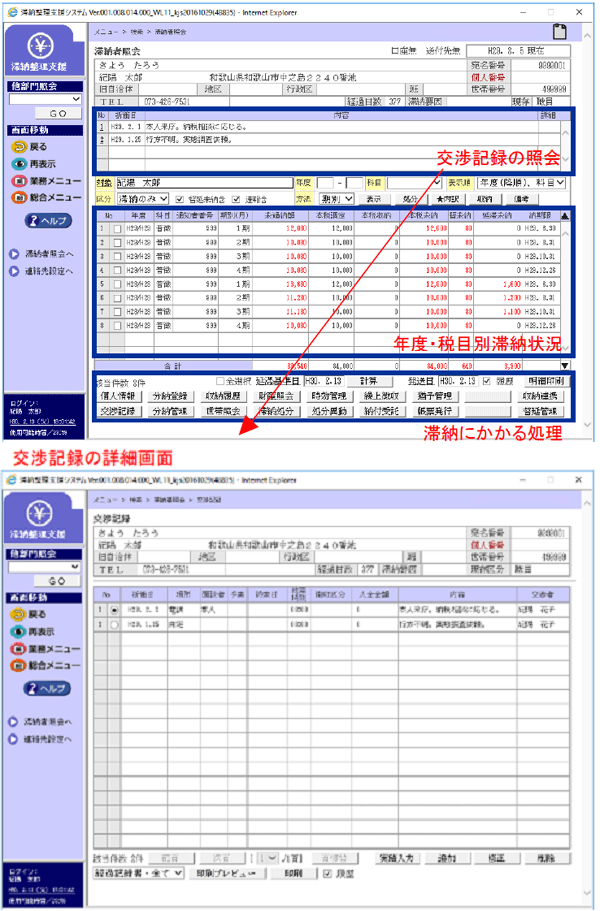The image size is (600, 911).
Task: Open 業務メニュー icon in 滞納者照会 window
Action: click(19, 181)
